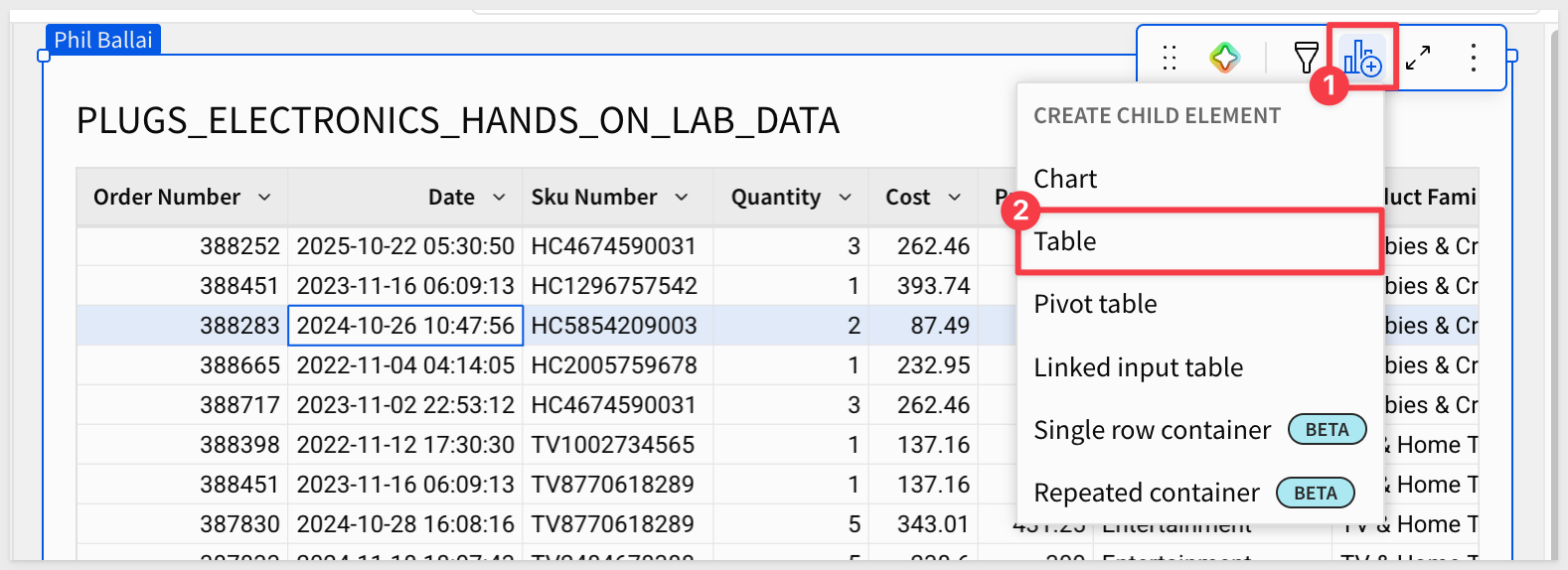
Task: Click the create child element icon
Action: point(1362,58)
